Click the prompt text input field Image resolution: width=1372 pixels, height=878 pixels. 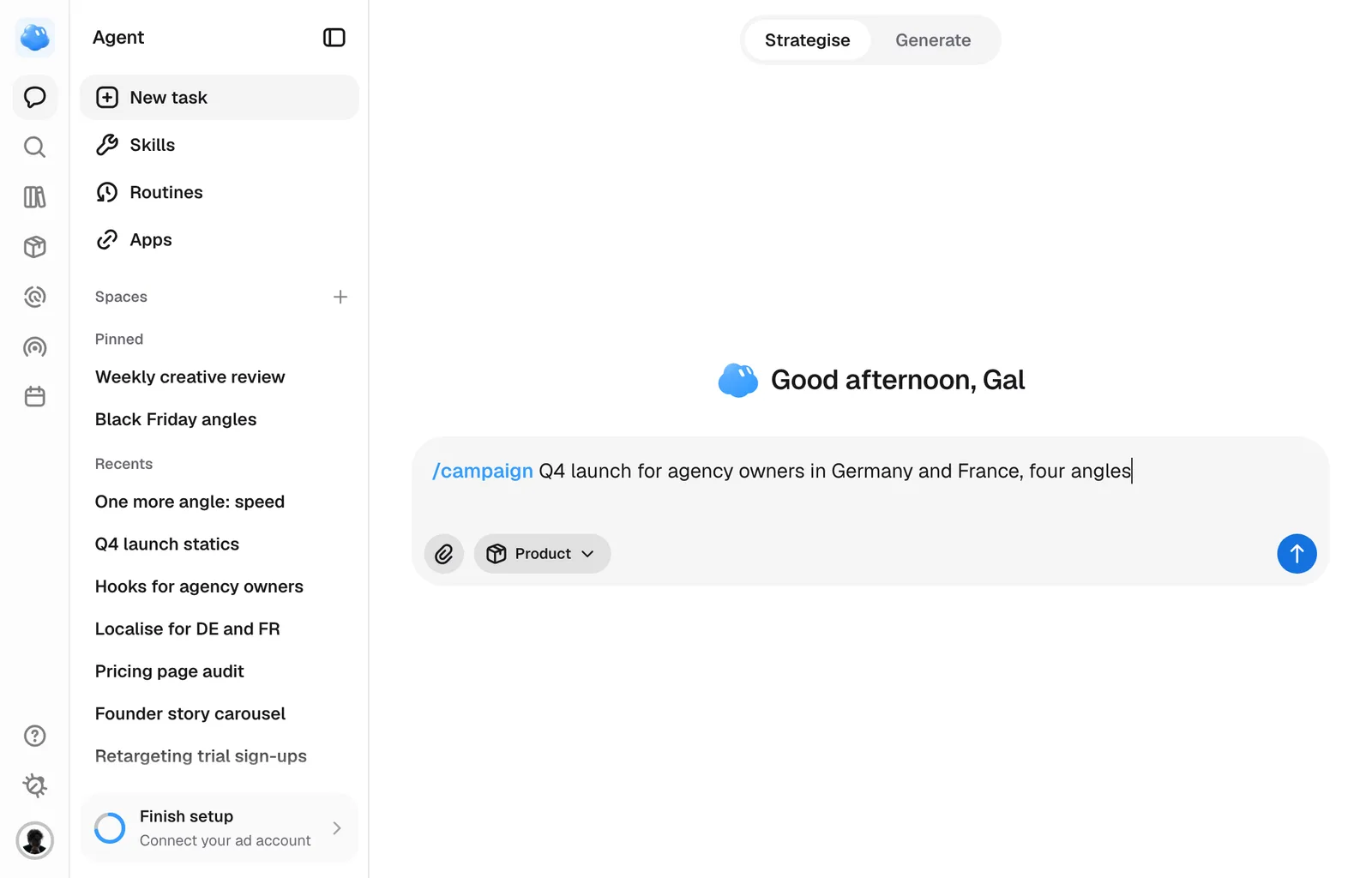point(870,472)
